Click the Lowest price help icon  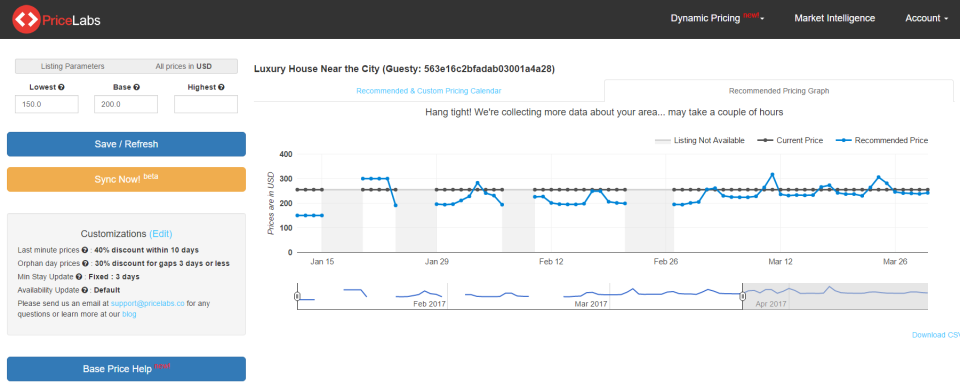[61, 88]
